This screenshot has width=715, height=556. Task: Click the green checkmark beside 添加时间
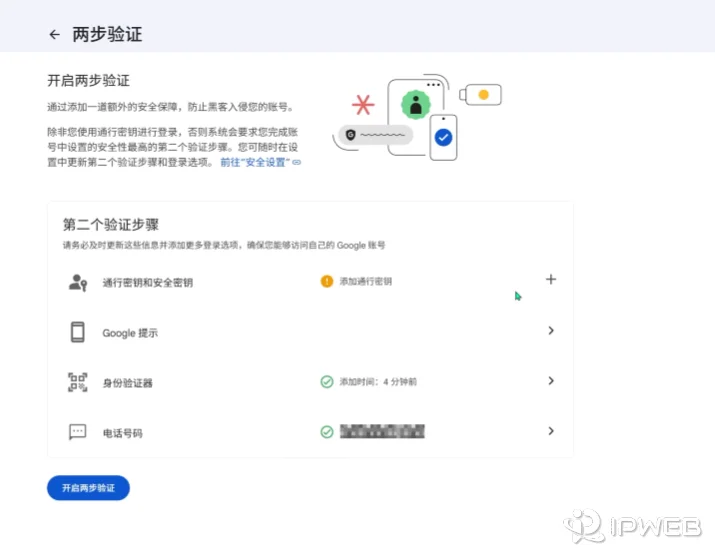(x=327, y=381)
